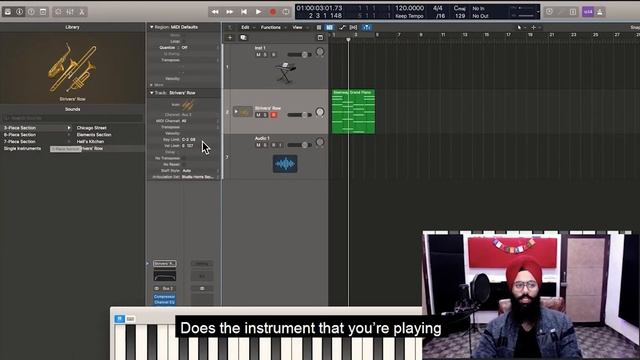
Task: Select Single Instruments in Library
Action: (x=22, y=149)
